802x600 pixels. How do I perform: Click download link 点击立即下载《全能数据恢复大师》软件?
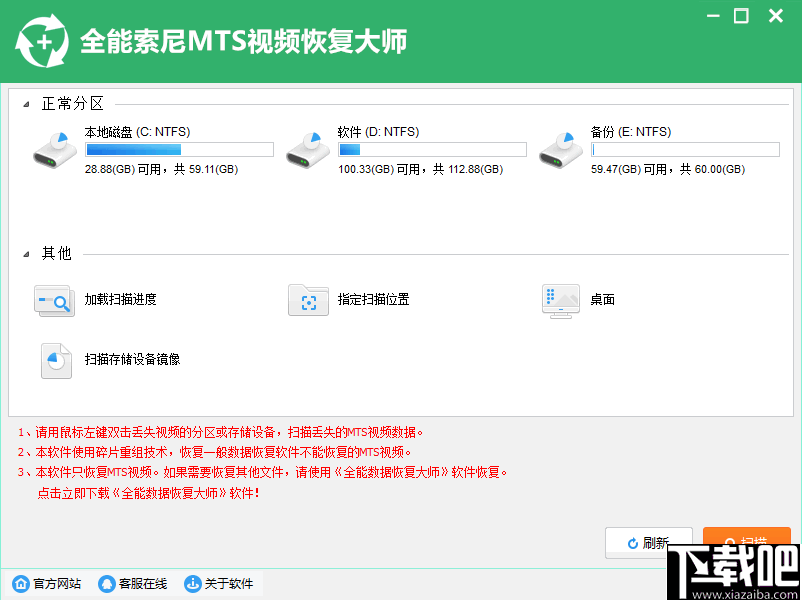149,494
